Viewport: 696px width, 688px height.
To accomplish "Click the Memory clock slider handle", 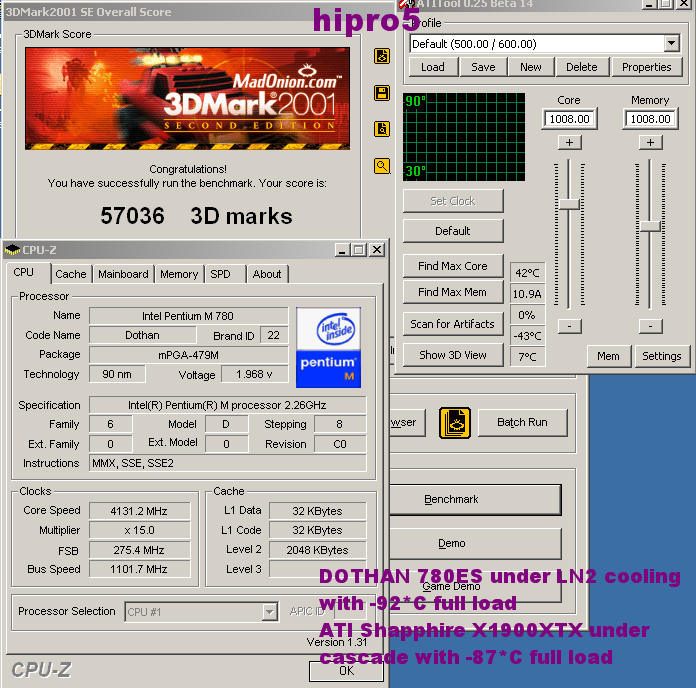I will tap(650, 226).
